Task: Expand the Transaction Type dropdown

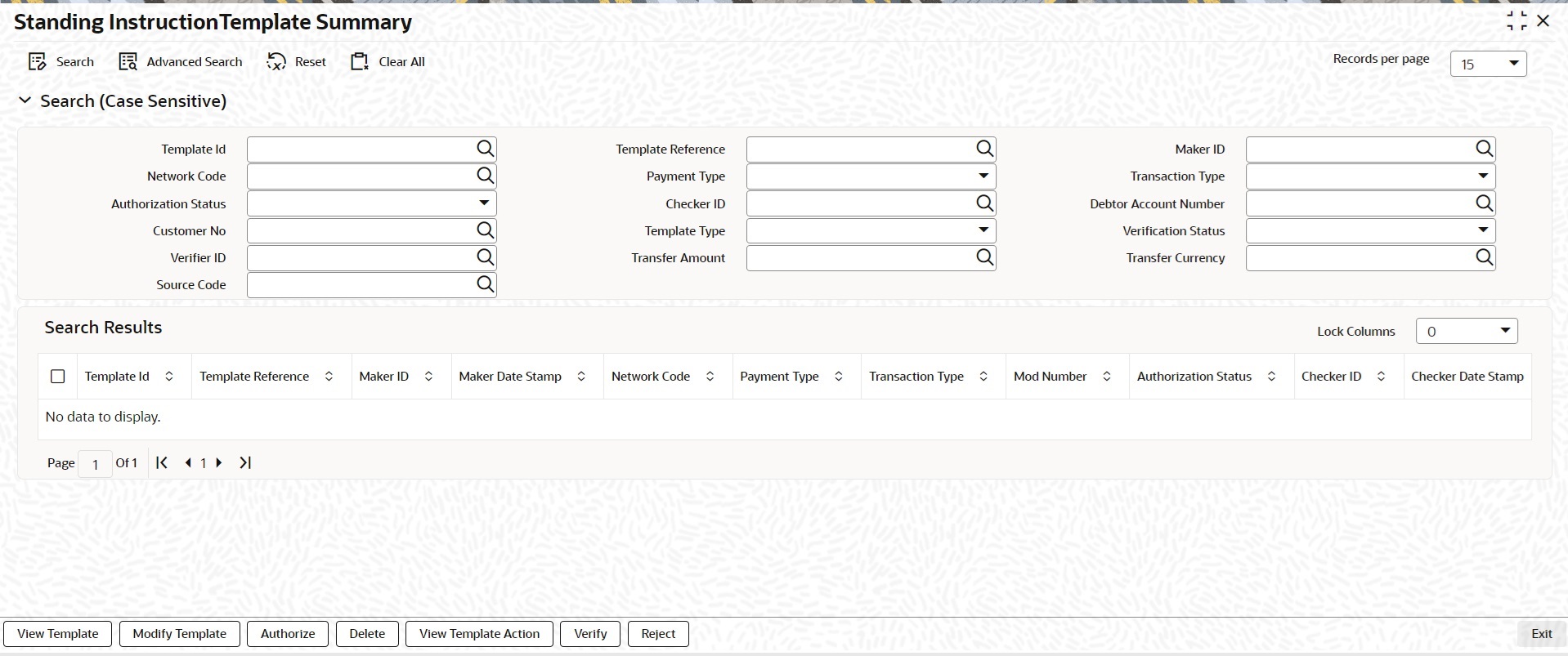Action: (1370, 176)
